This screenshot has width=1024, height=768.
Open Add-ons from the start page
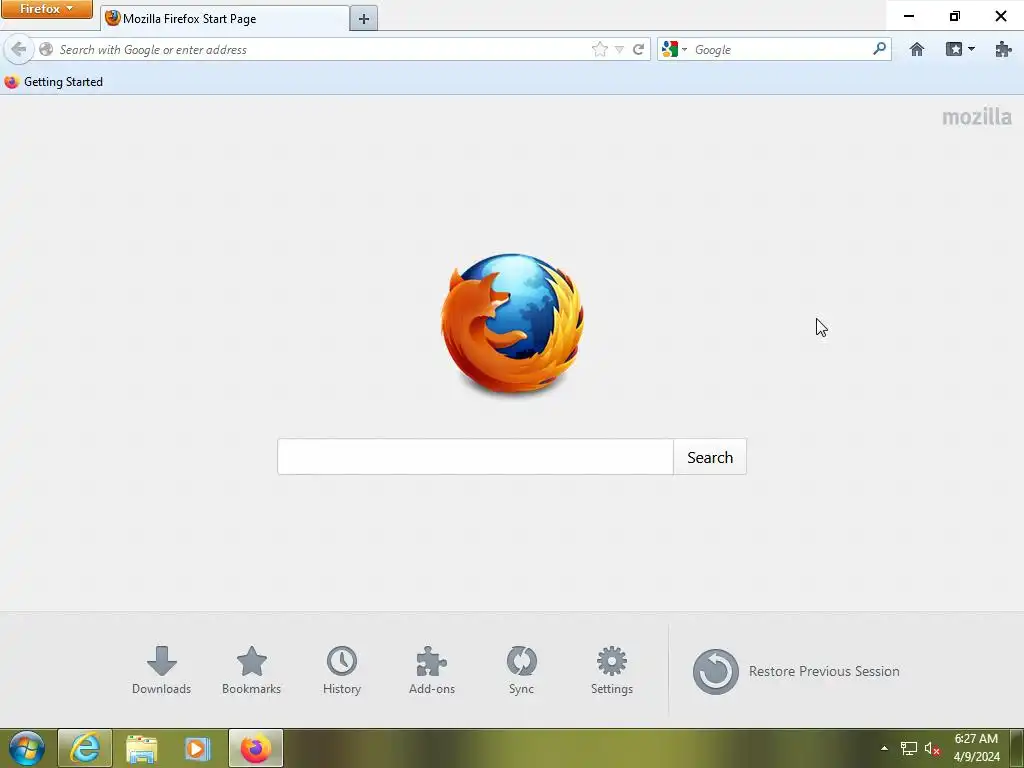tap(432, 671)
